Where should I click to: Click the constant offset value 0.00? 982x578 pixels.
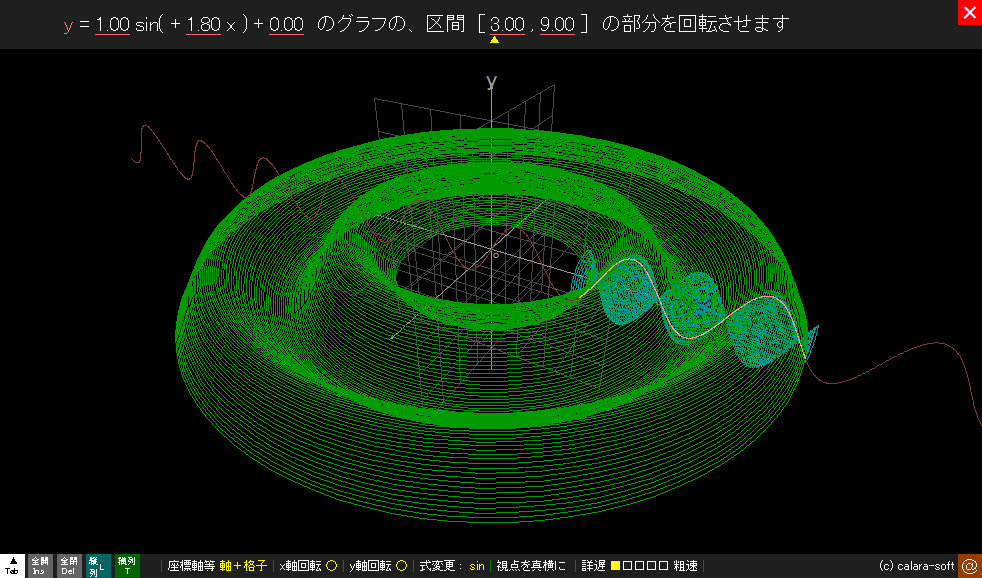pos(286,25)
